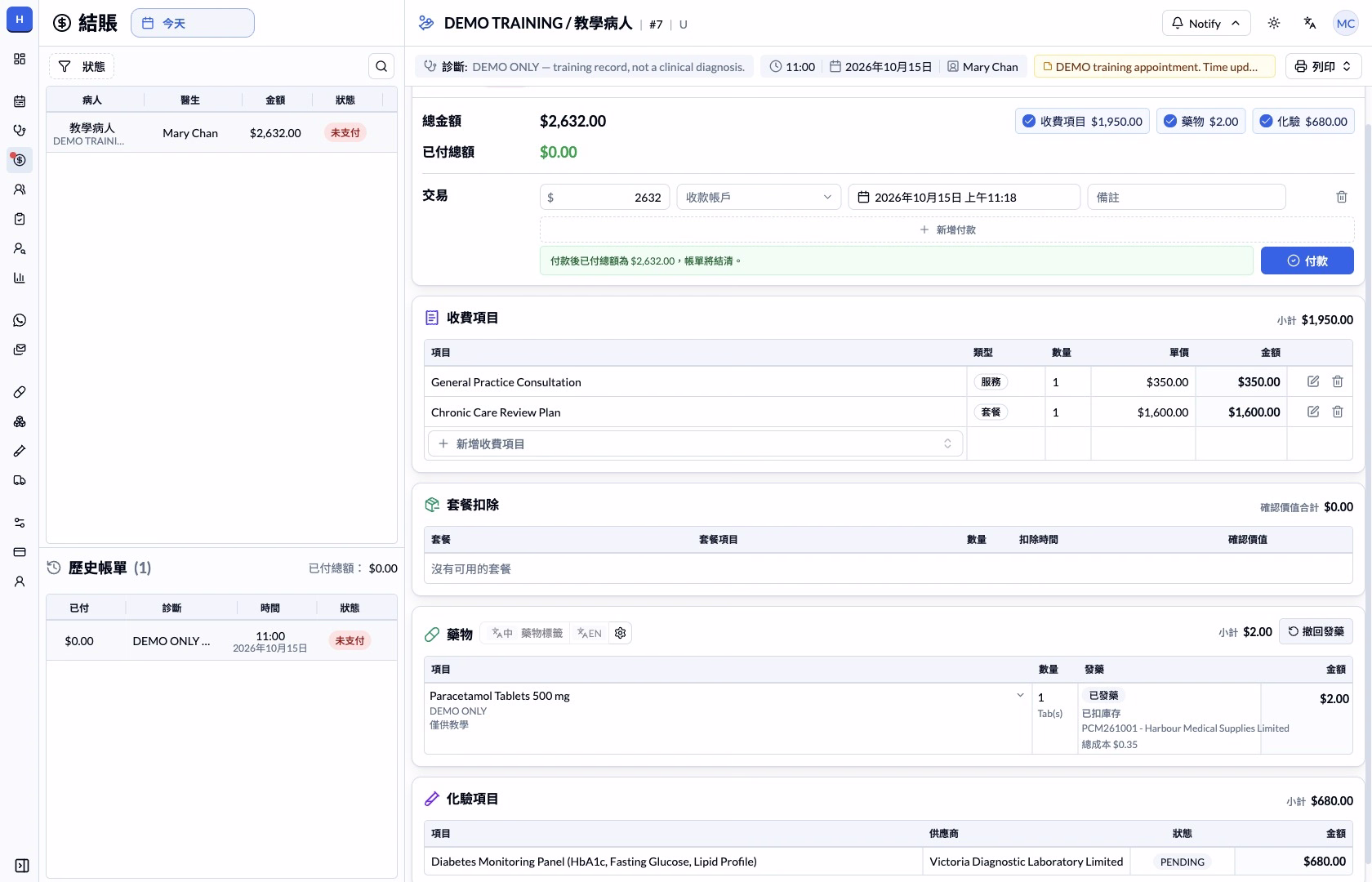Delete the transaction row with trash icon

coord(1341,197)
